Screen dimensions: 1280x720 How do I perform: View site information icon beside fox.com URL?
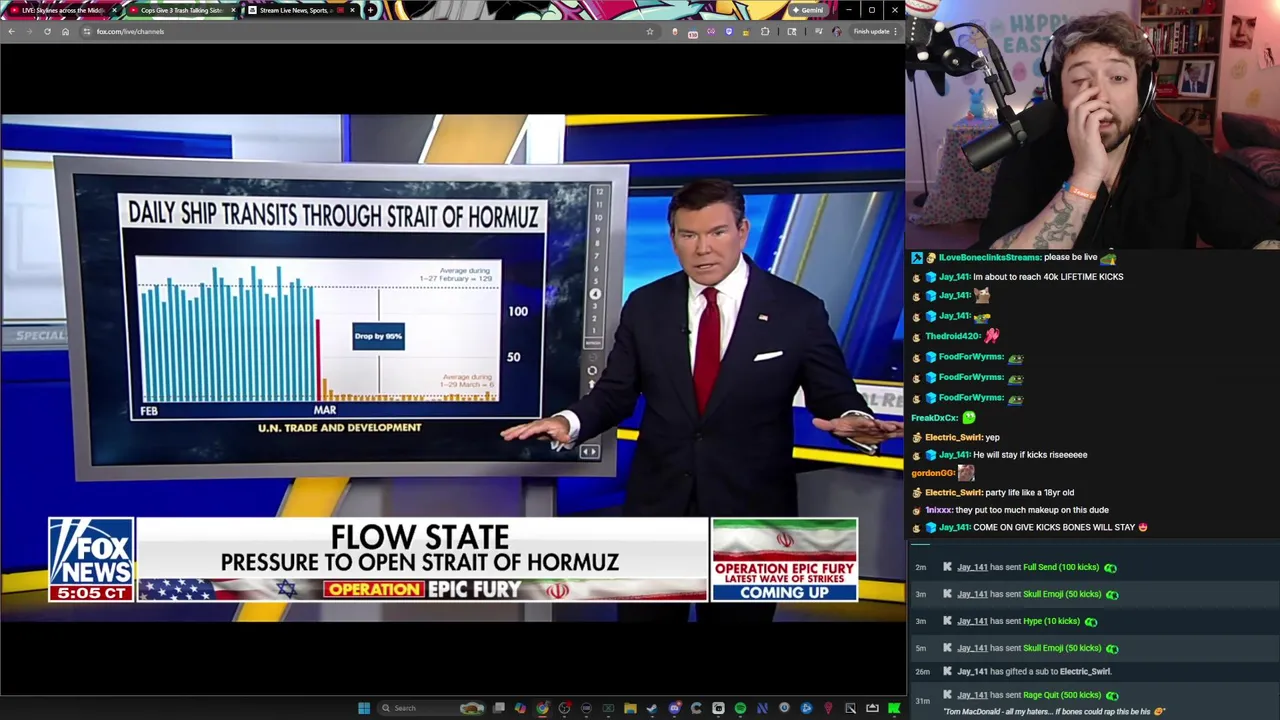point(86,31)
